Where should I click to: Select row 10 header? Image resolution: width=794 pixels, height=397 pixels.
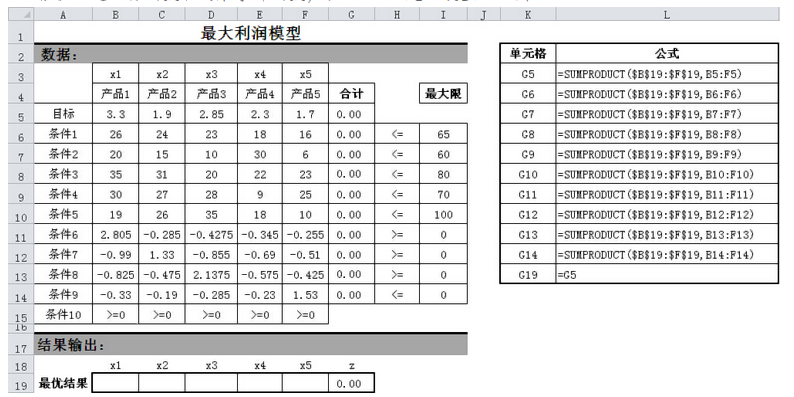click(21, 215)
